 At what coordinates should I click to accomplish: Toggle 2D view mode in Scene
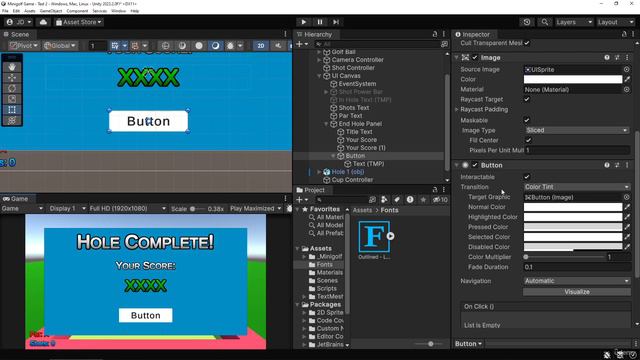coord(261,46)
